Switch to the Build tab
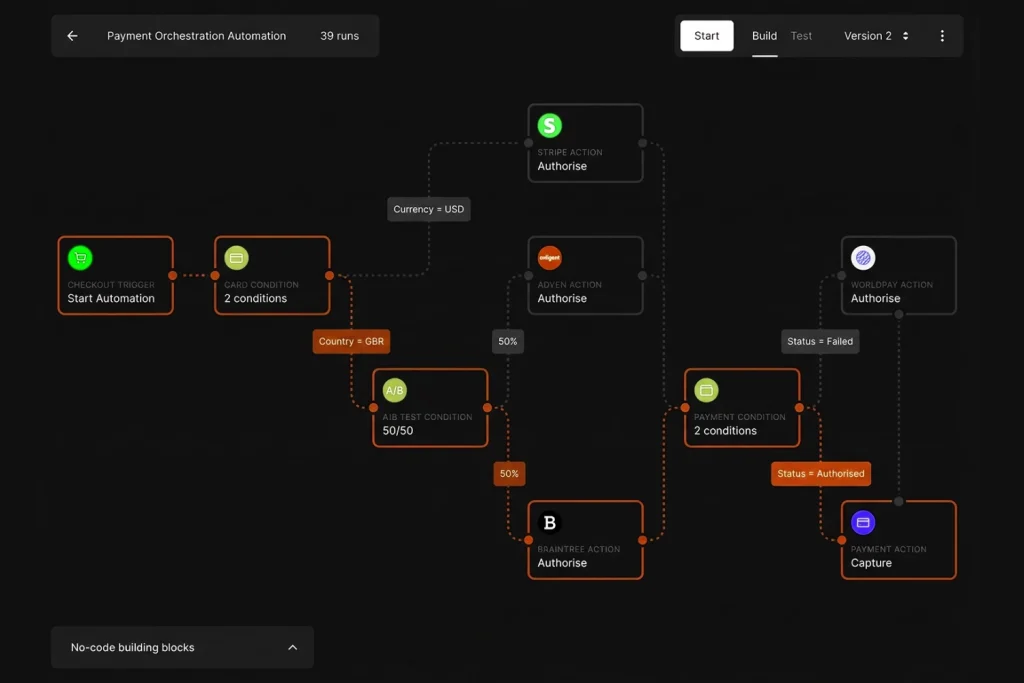 point(764,36)
